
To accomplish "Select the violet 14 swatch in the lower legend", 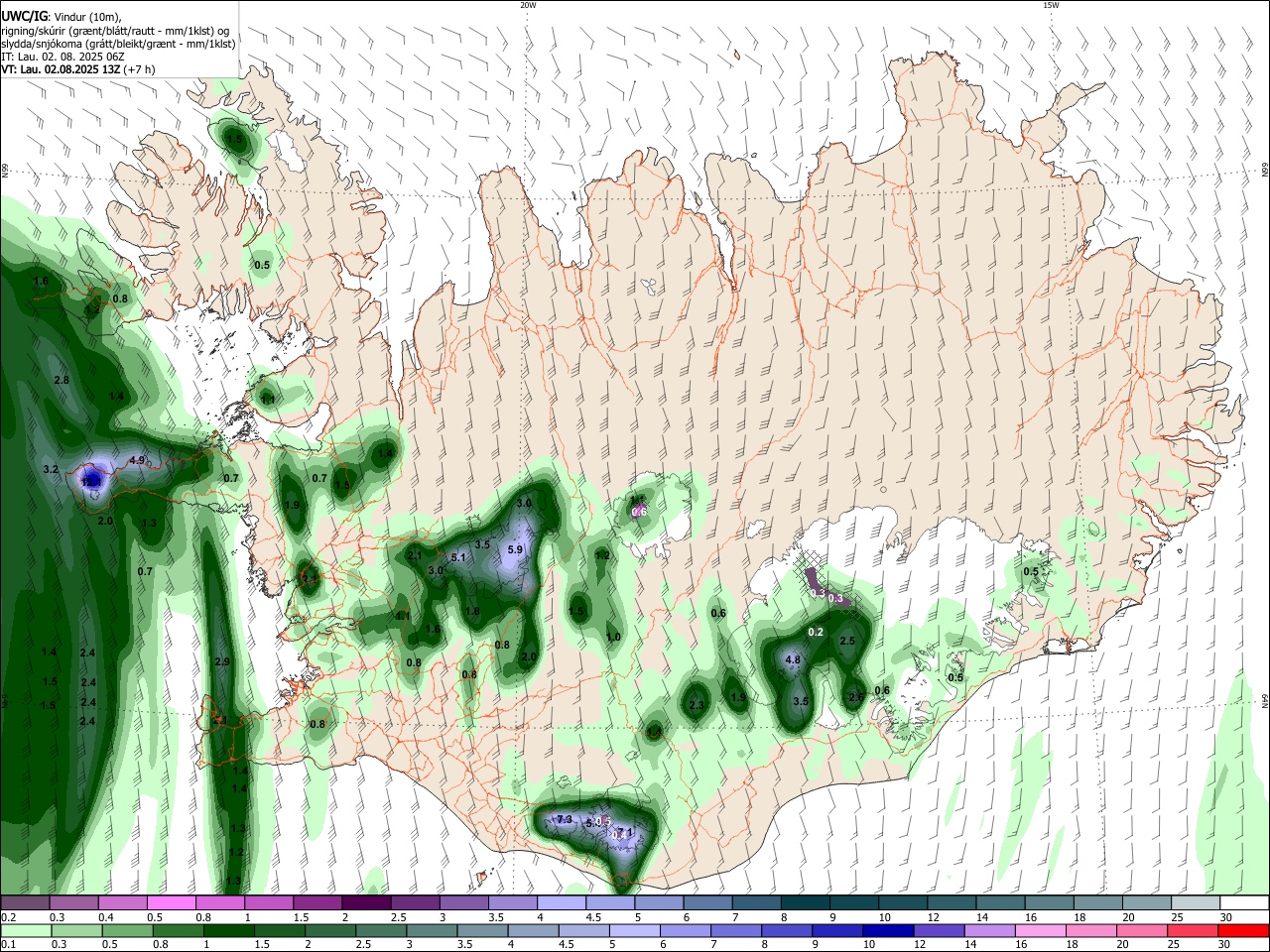I will pyautogui.click(x=988, y=930).
